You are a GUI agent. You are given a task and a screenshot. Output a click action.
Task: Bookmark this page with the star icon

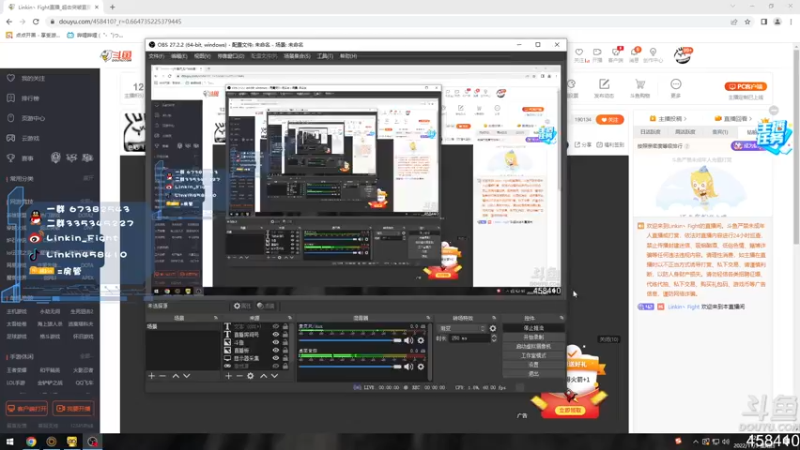pyautogui.click(x=747, y=21)
